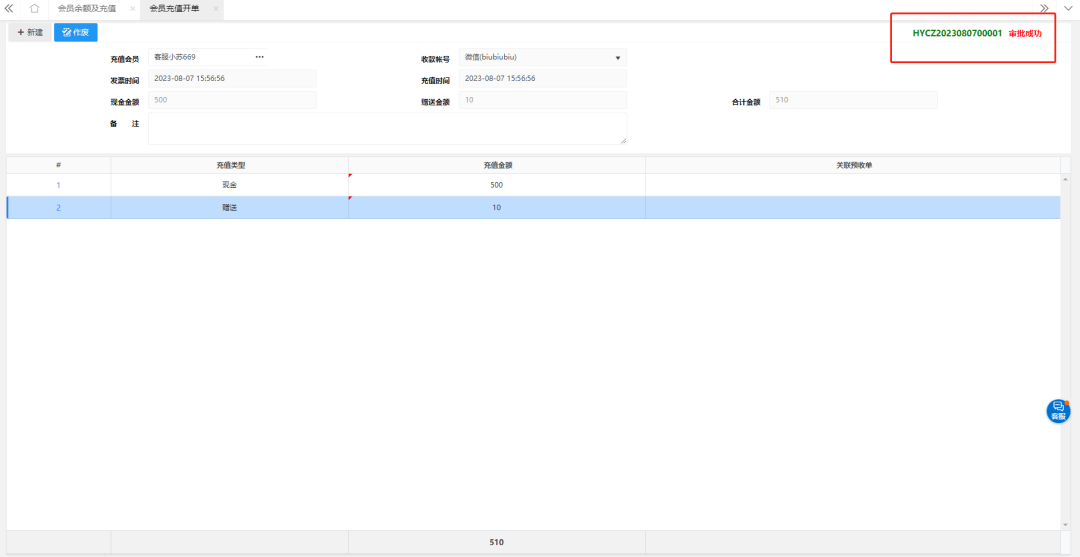
Task: Open the 客服 customer service chat icon
Action: coord(1058,410)
